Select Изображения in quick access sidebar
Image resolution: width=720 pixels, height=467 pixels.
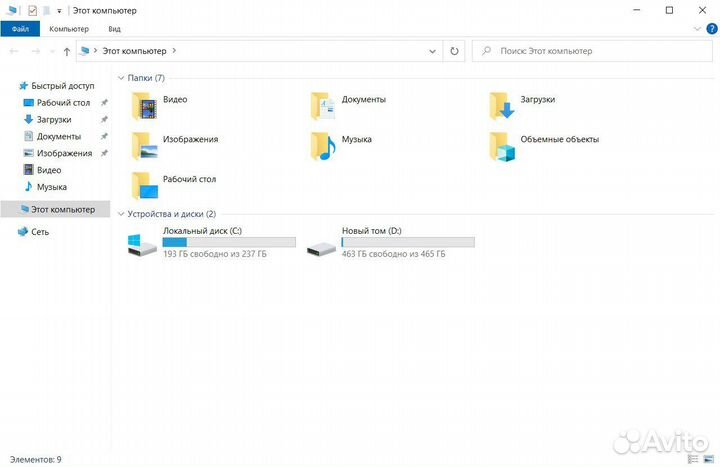tap(64, 153)
